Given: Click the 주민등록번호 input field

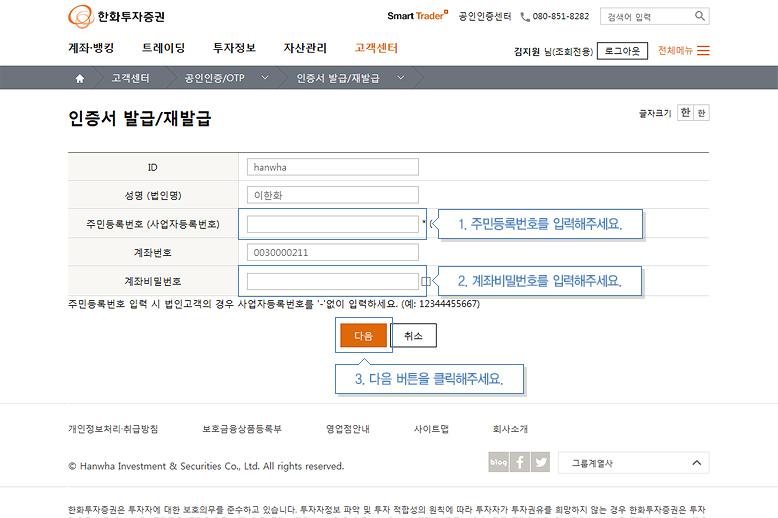Looking at the screenshot, I should 332,224.
